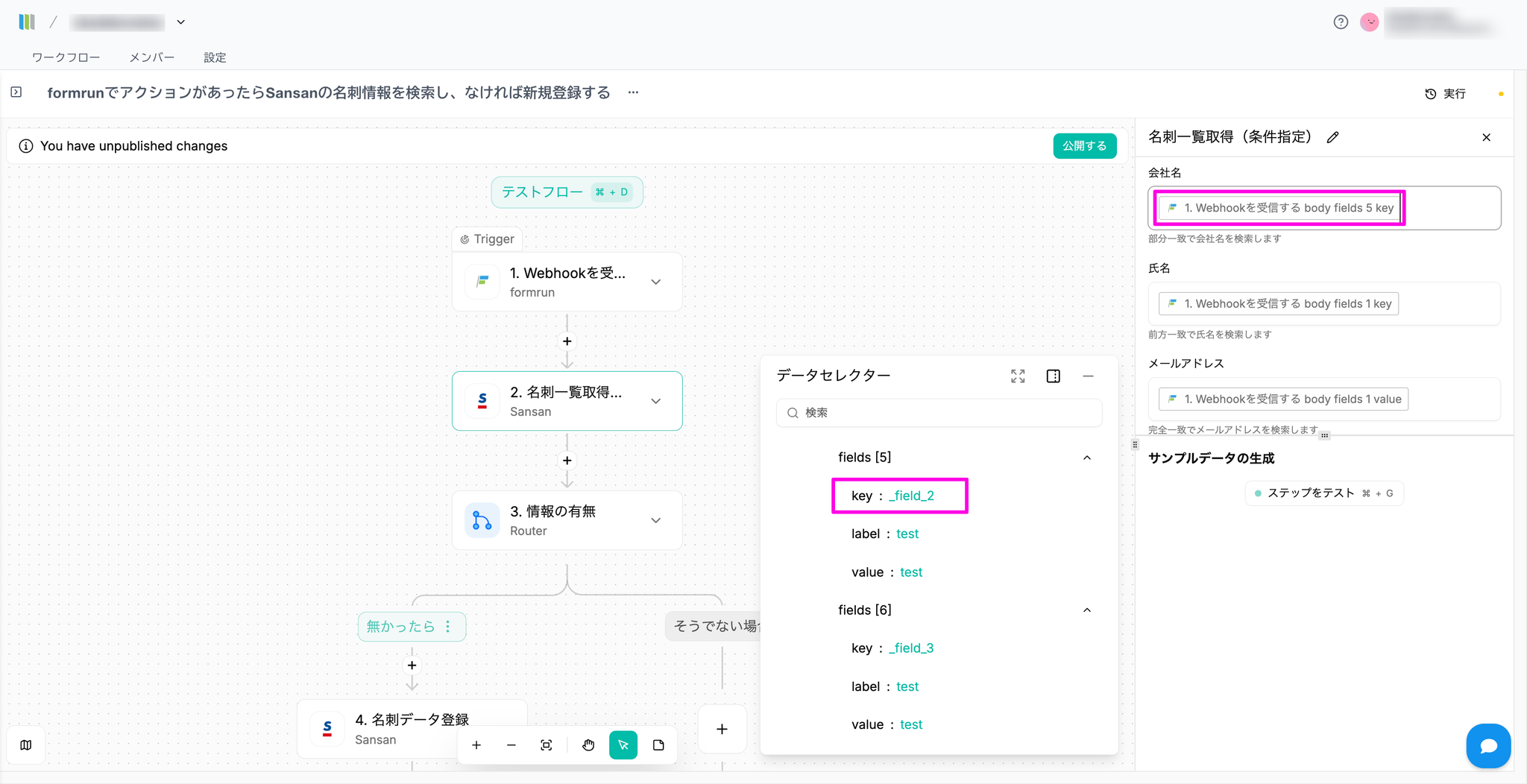
Task: Click the zoom out minus icon in canvas toolbar
Action: click(511, 745)
